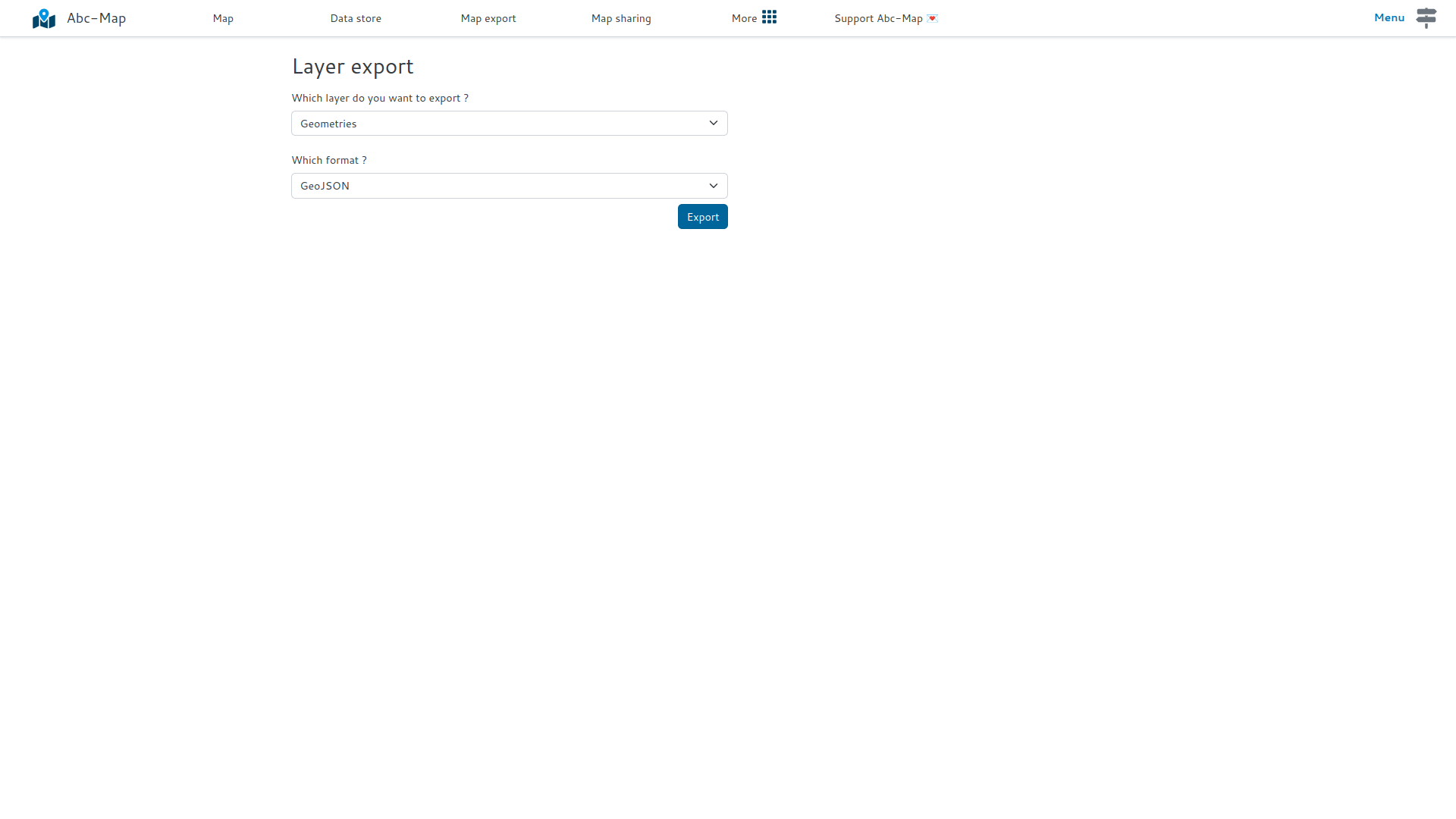Navigate to the Map section
The width and height of the screenshot is (1456, 819).
pos(222,18)
